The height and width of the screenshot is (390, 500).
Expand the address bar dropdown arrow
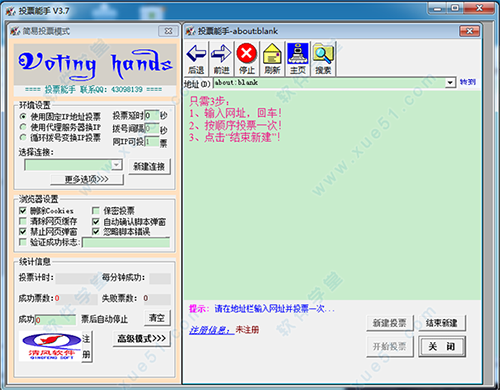pyautogui.click(x=450, y=82)
